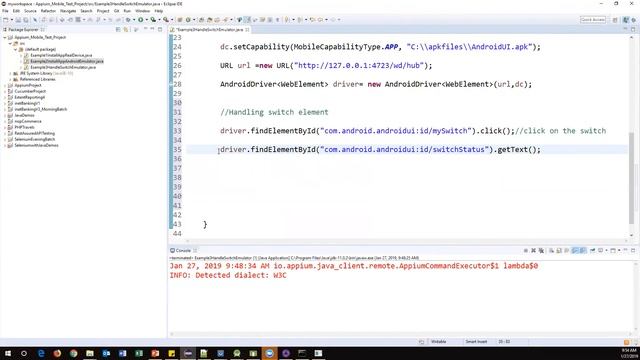Click the External Tools toolbar icon
640x360 pixels.
[x=165, y=20]
